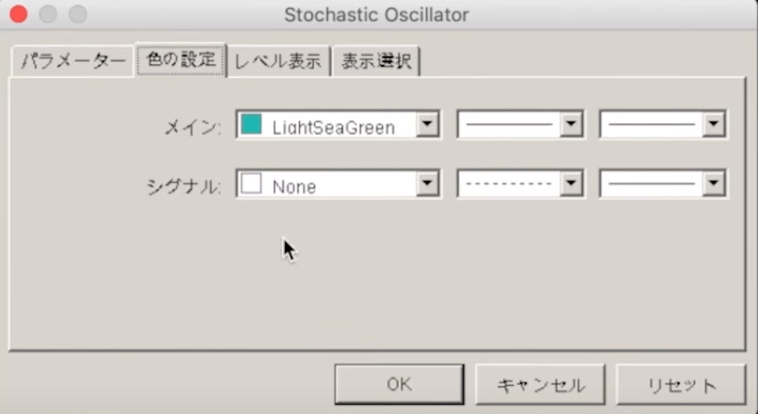This screenshot has height=414, width=758.
Task: Click the LightSeaGreen color swatch for メイン
Action: point(251,124)
